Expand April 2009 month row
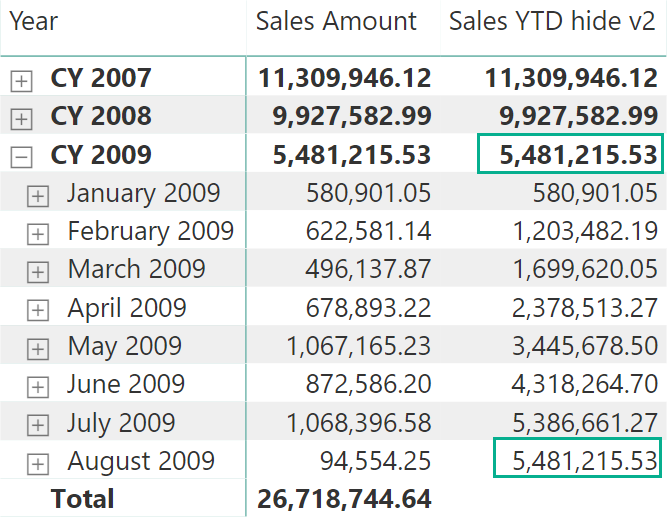Screen dimensions: 667x517 click(38, 310)
